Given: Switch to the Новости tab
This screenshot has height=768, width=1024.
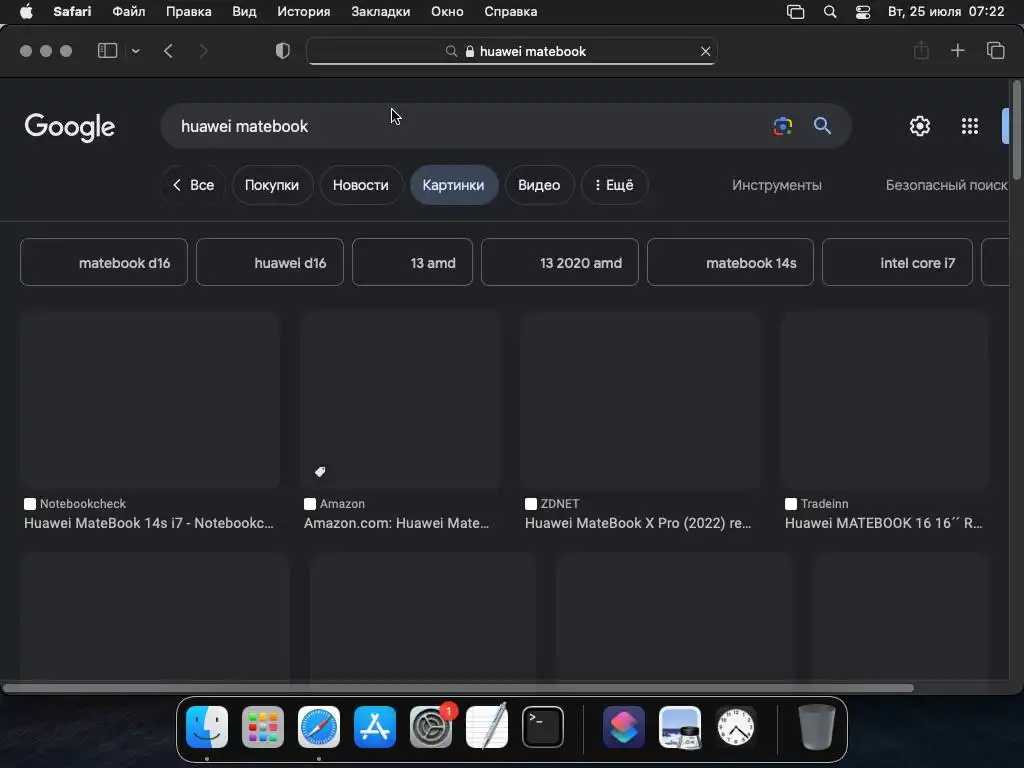Looking at the screenshot, I should (360, 185).
